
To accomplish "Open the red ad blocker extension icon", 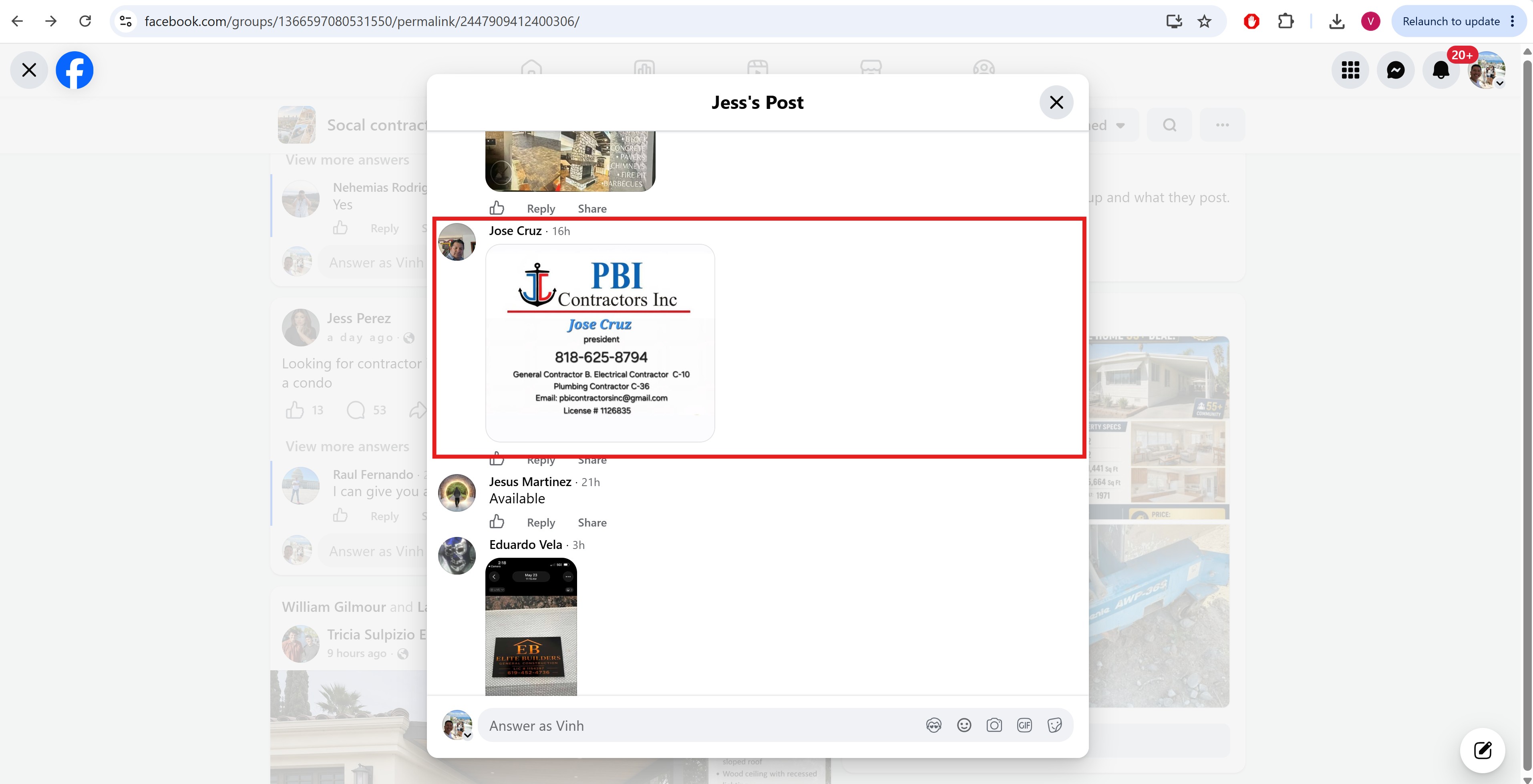I will [x=1251, y=21].
